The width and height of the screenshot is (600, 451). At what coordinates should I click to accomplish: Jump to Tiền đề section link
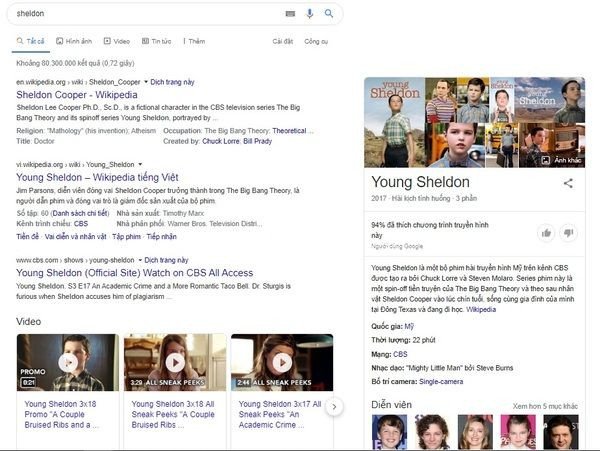click(x=28, y=236)
